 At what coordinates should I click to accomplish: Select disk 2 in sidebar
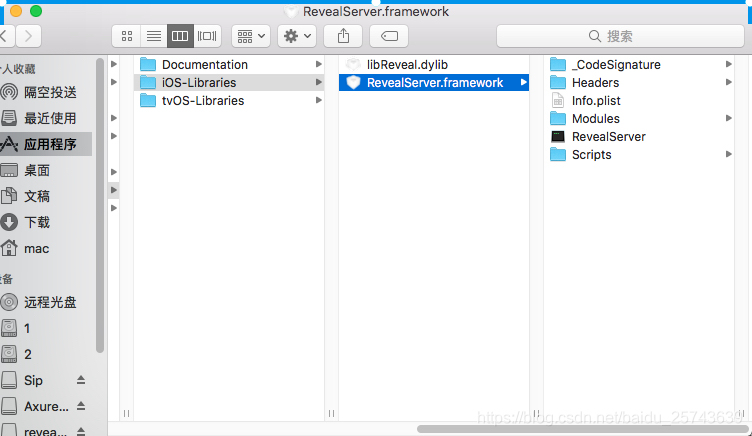[x=46, y=354]
